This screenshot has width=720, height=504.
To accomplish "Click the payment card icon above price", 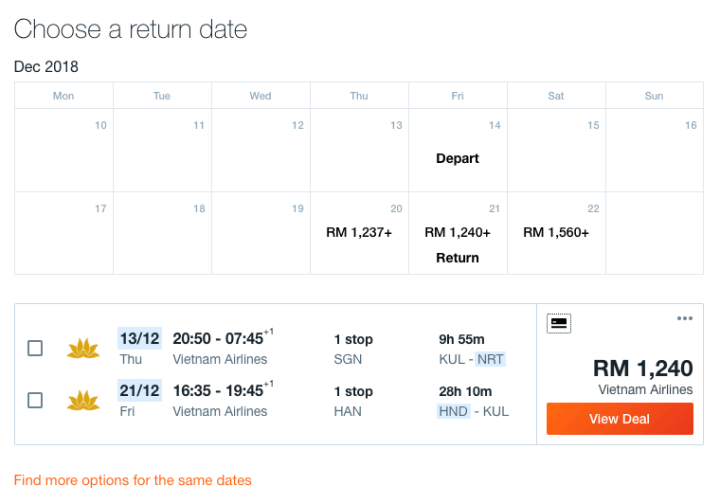I will click(560, 323).
